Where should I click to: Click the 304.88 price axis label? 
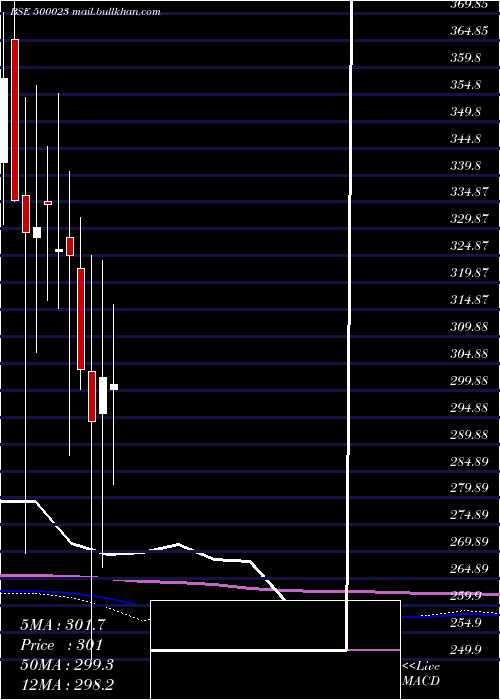[x=469, y=354]
